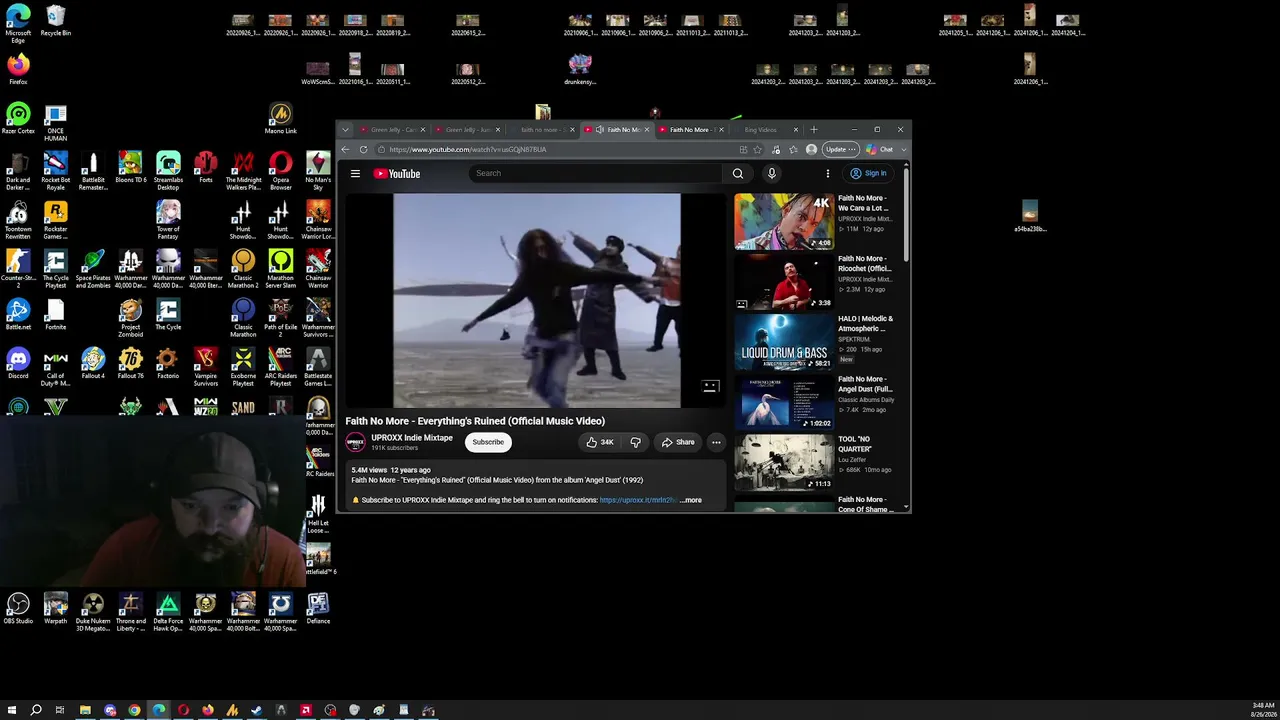The height and width of the screenshot is (720, 1280).
Task: Open YouTube settings three-dot menu
Action: pos(828,173)
